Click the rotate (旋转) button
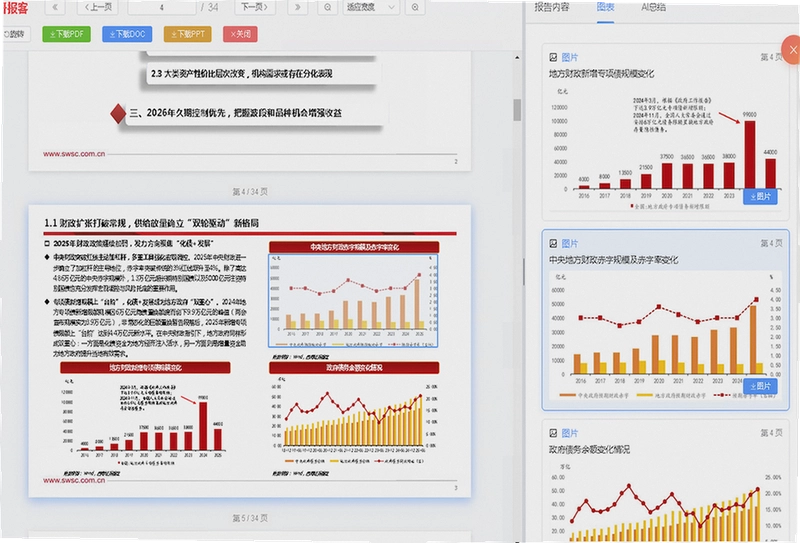This screenshot has height=543, width=800. [x=16, y=34]
